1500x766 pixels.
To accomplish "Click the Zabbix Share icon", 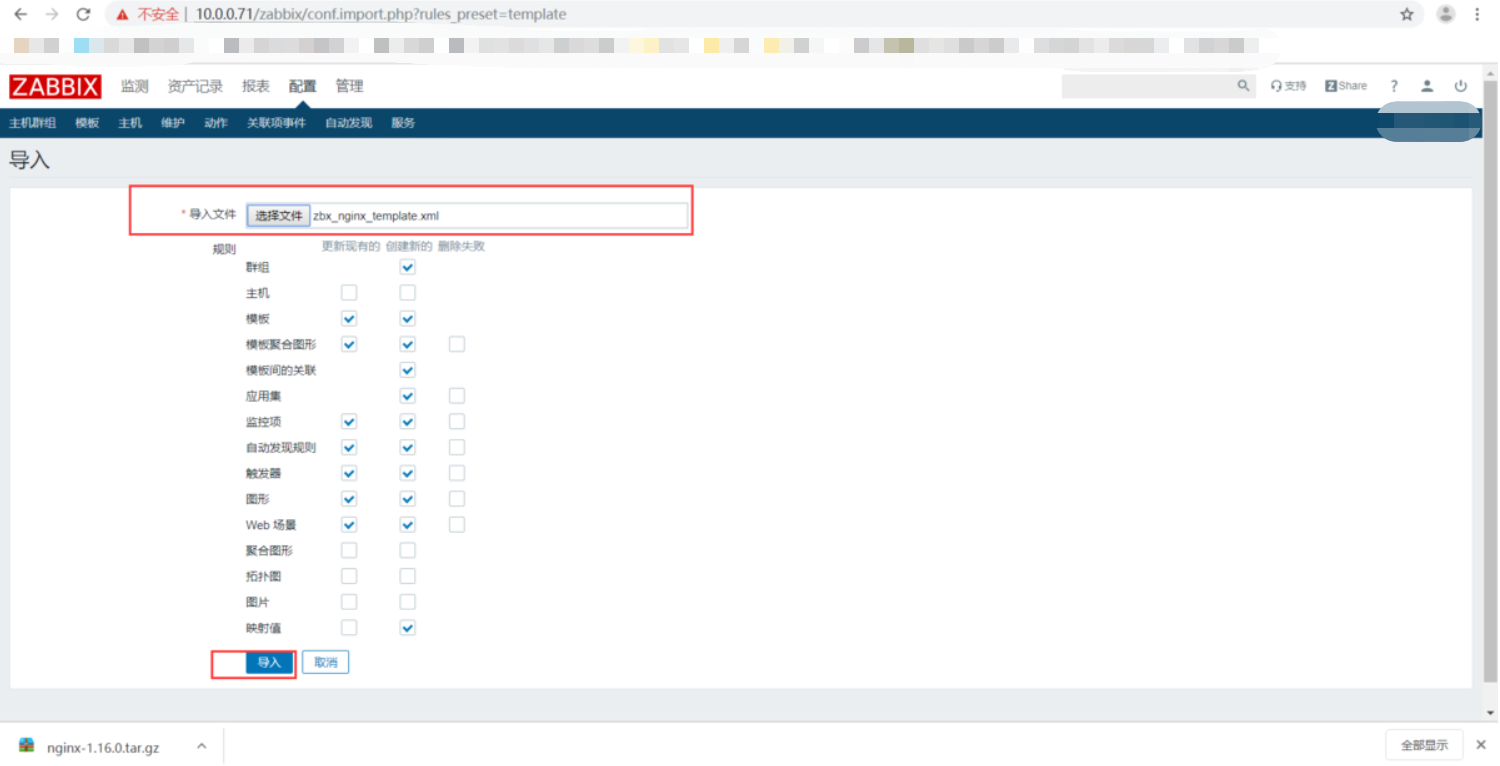I will click(x=1346, y=86).
